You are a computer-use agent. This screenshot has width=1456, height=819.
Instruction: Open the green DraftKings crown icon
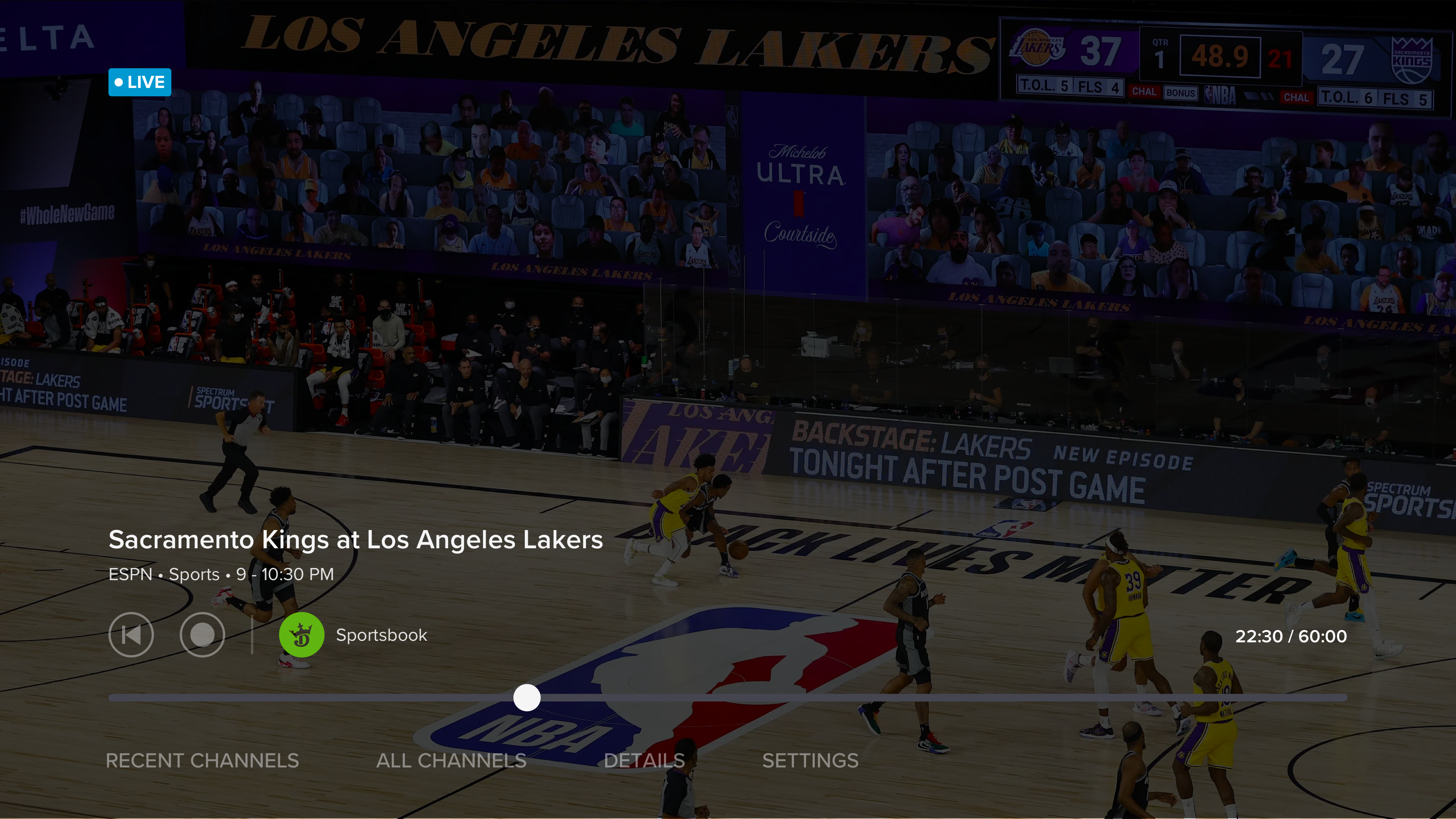click(301, 635)
